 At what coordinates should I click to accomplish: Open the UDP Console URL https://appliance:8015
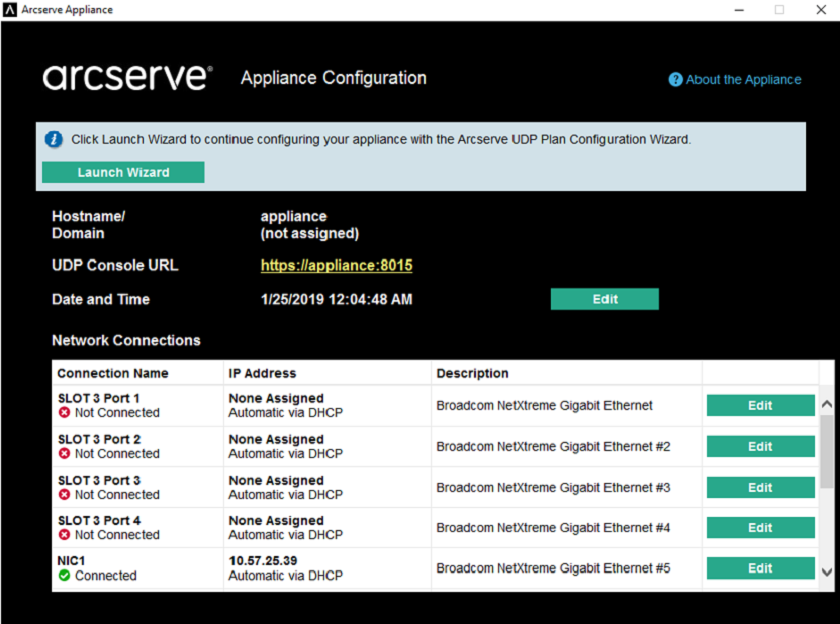pyautogui.click(x=336, y=265)
